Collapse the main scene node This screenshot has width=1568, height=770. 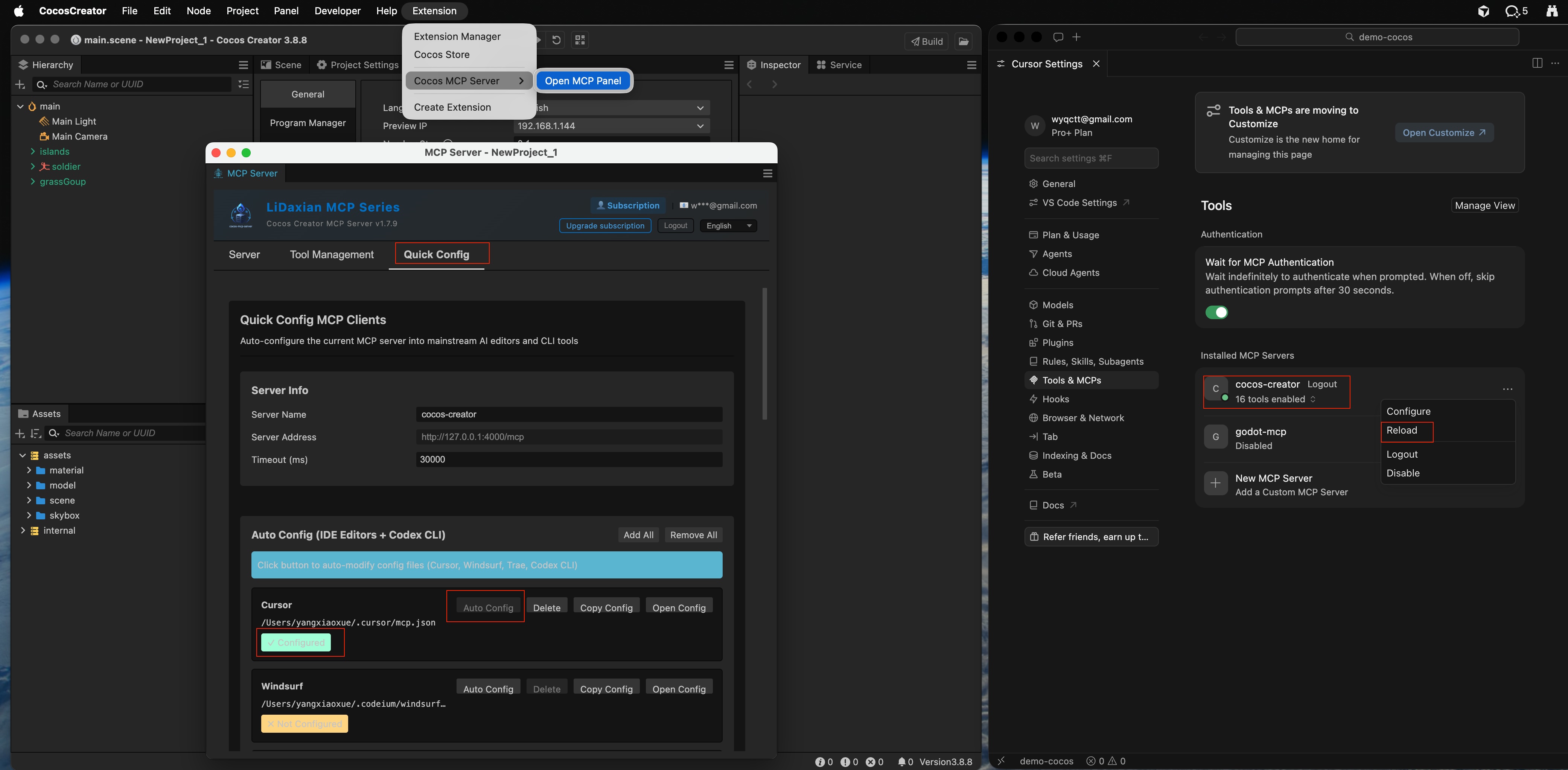tap(21, 107)
